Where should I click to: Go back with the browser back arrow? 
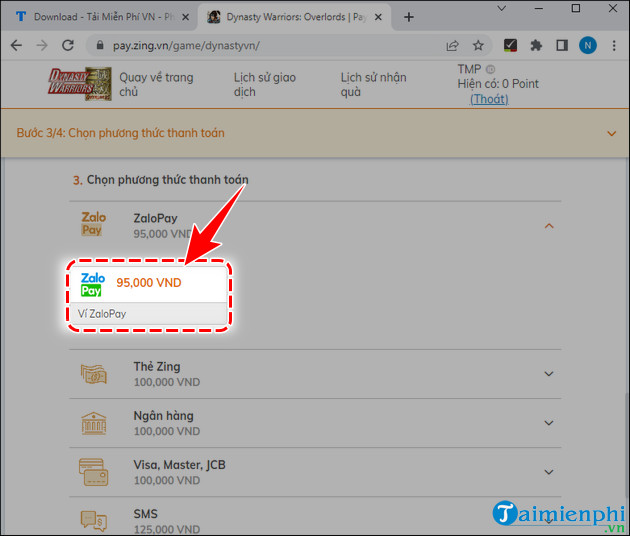[16, 45]
